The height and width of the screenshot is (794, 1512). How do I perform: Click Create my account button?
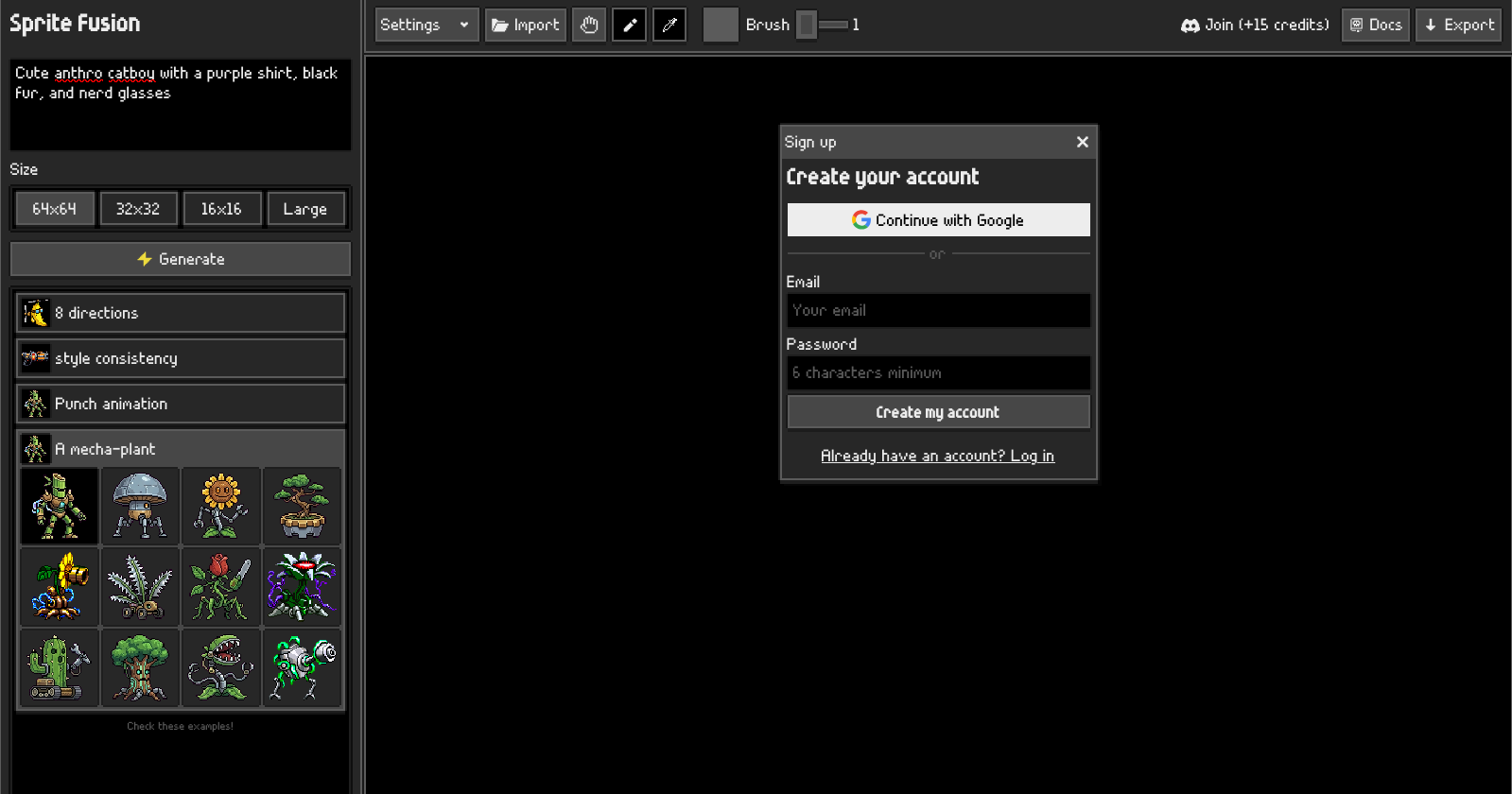pos(939,412)
